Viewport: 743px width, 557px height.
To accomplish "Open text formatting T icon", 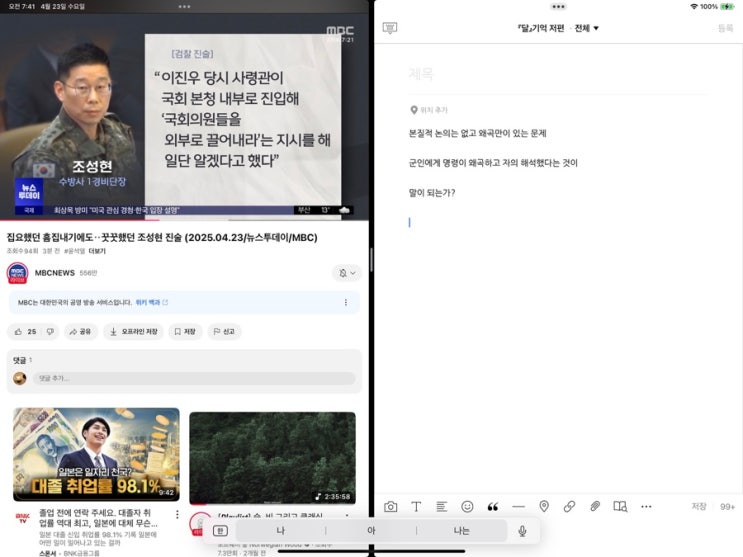I will [x=416, y=507].
